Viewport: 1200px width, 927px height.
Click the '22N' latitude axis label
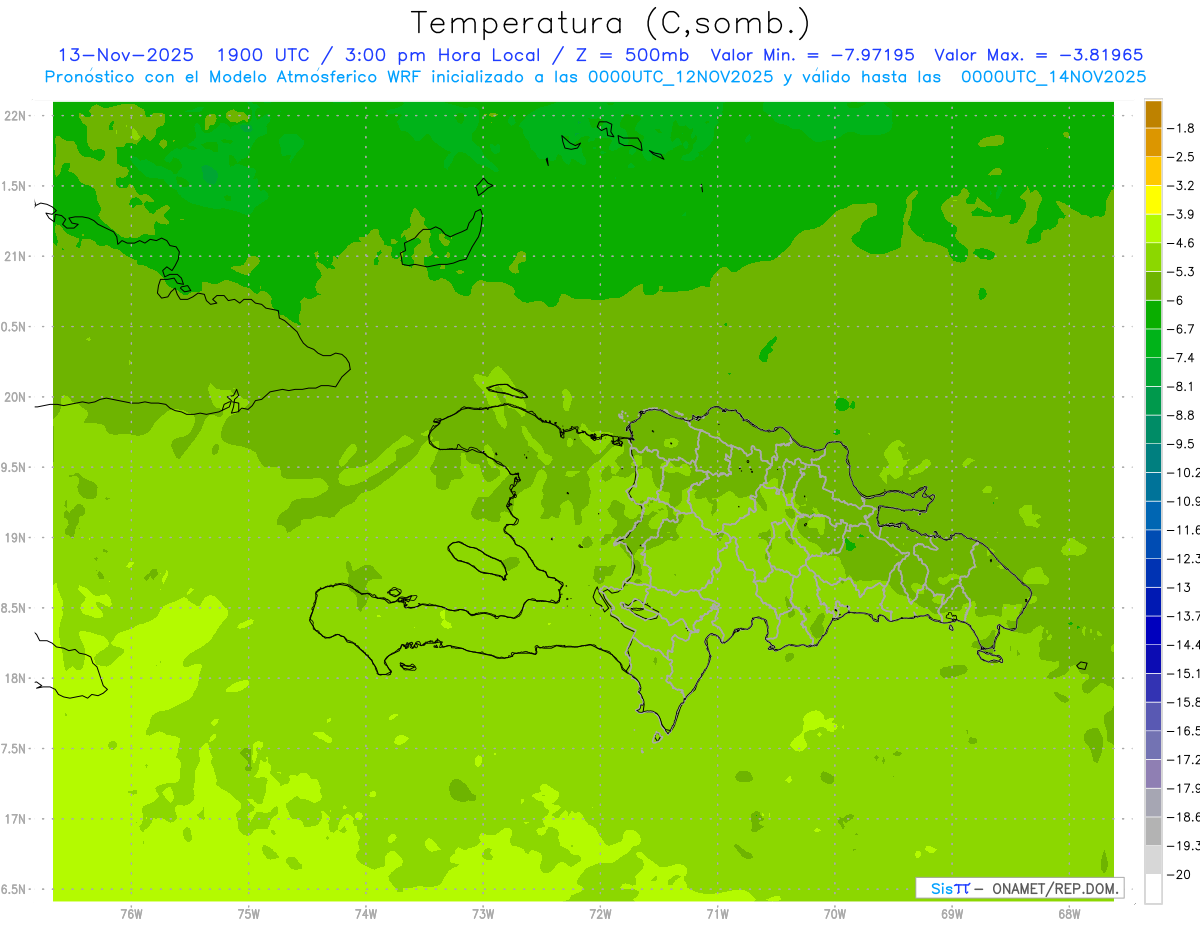pos(16,116)
